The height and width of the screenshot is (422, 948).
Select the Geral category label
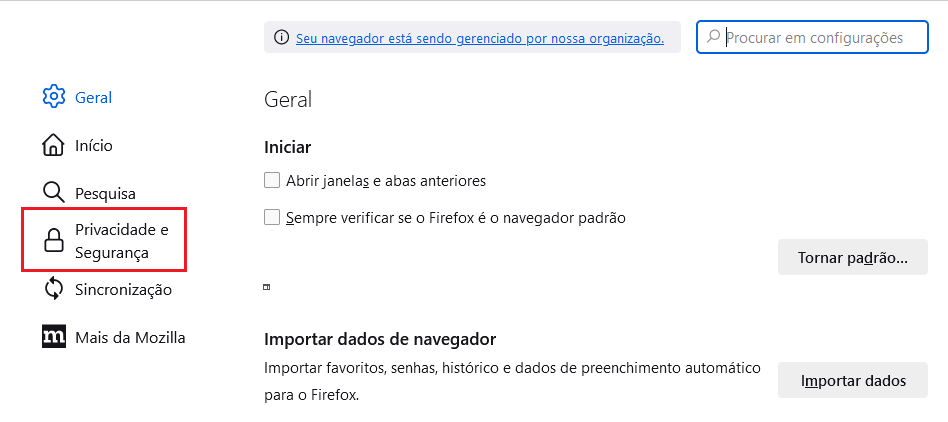tap(93, 98)
